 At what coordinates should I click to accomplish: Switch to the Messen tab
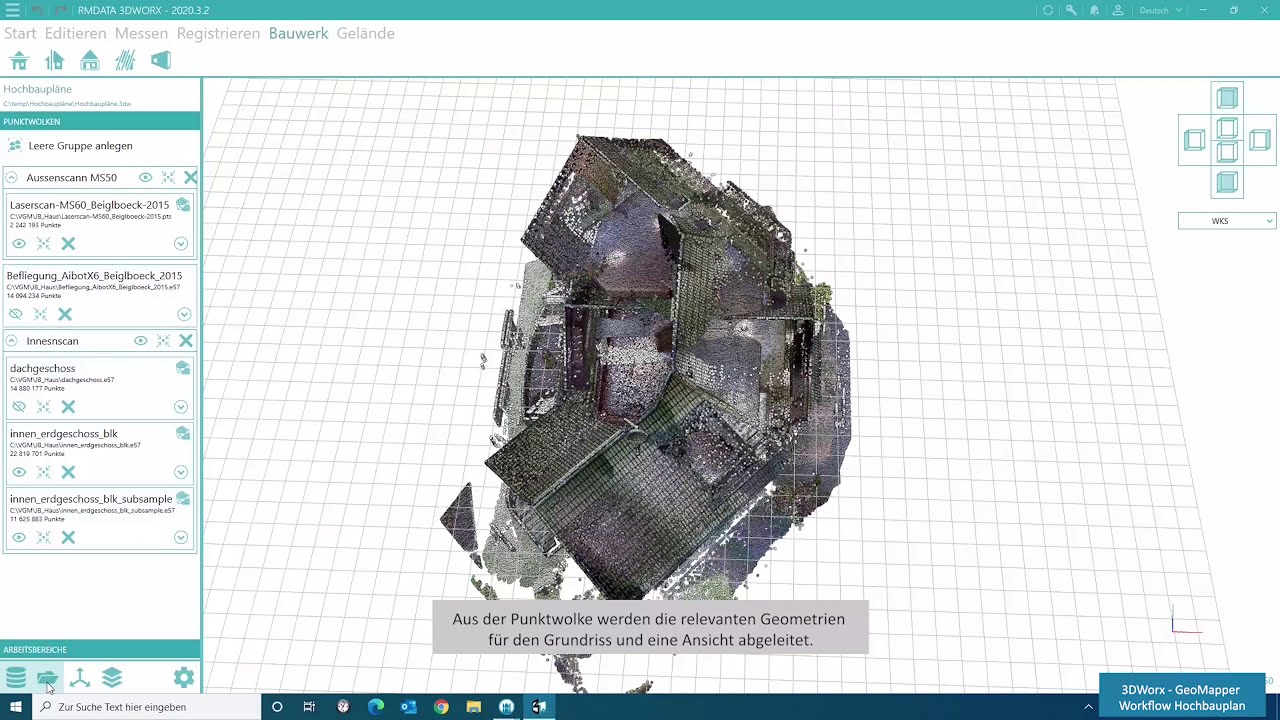tap(141, 33)
